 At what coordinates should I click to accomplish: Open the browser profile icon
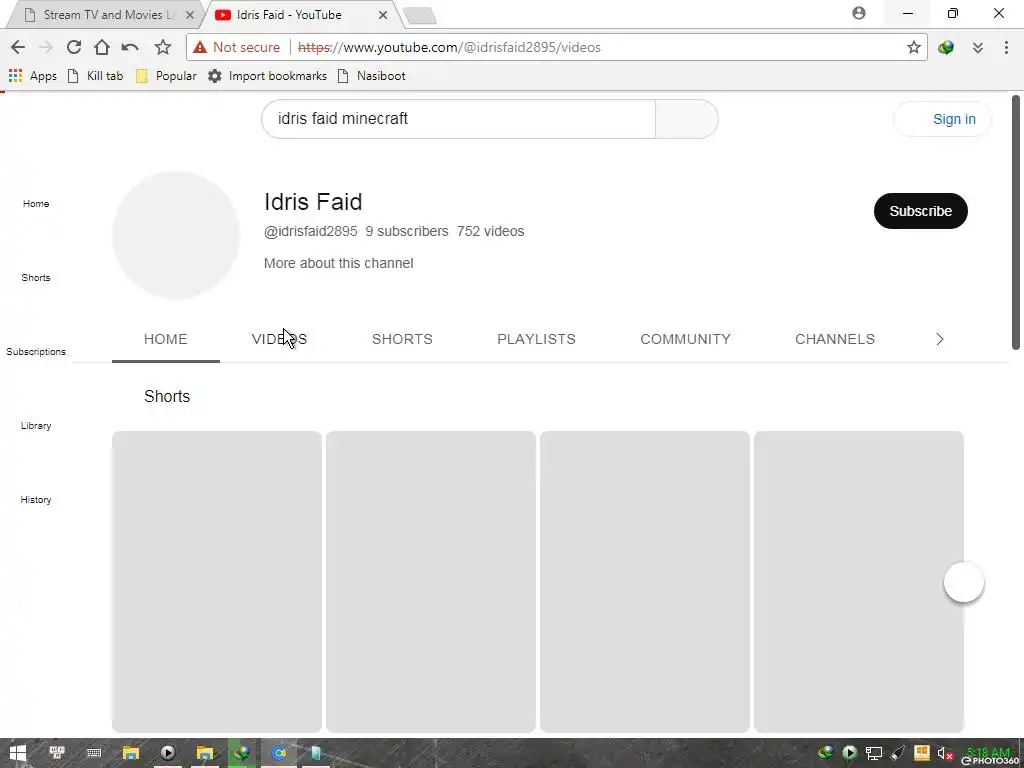coord(859,13)
